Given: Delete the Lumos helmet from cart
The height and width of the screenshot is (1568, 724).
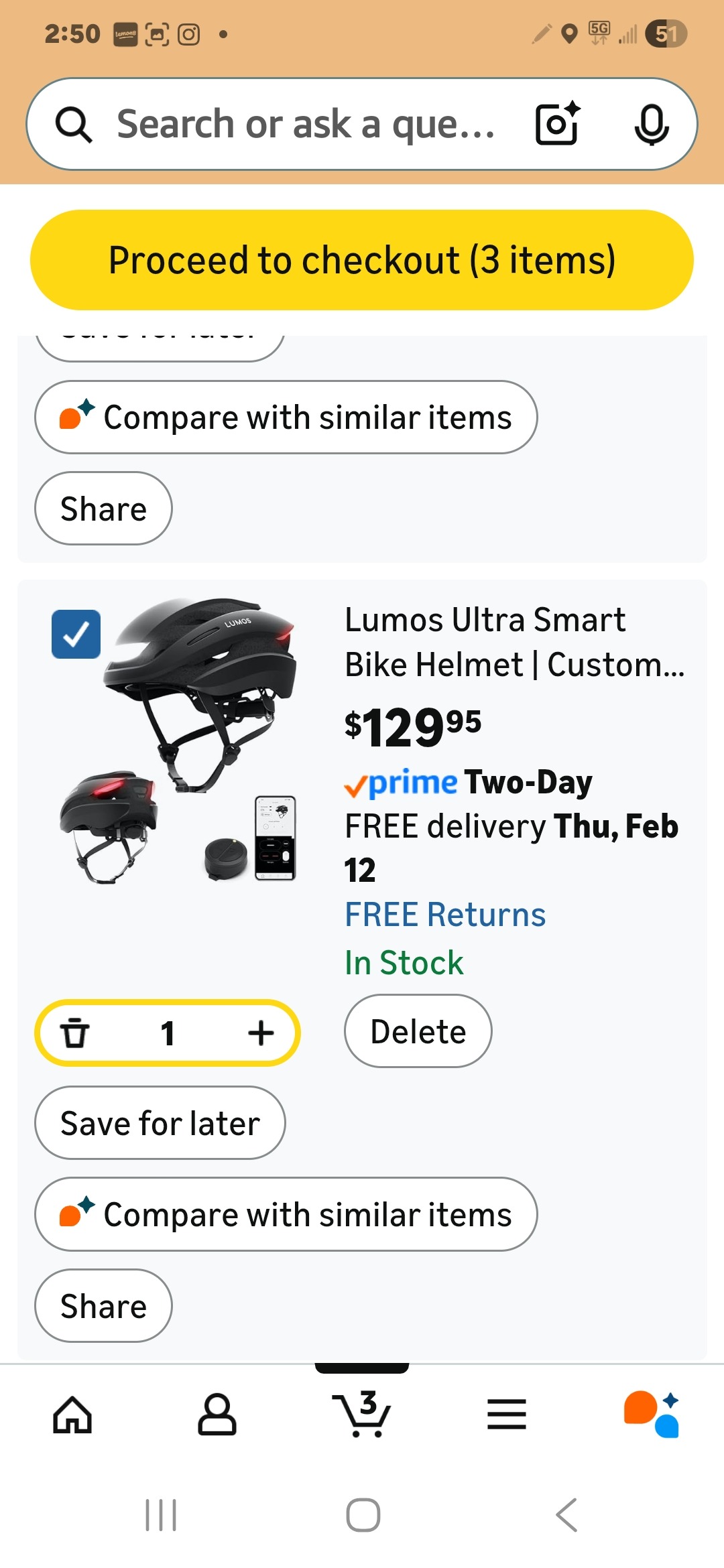Looking at the screenshot, I should pyautogui.click(x=418, y=1031).
